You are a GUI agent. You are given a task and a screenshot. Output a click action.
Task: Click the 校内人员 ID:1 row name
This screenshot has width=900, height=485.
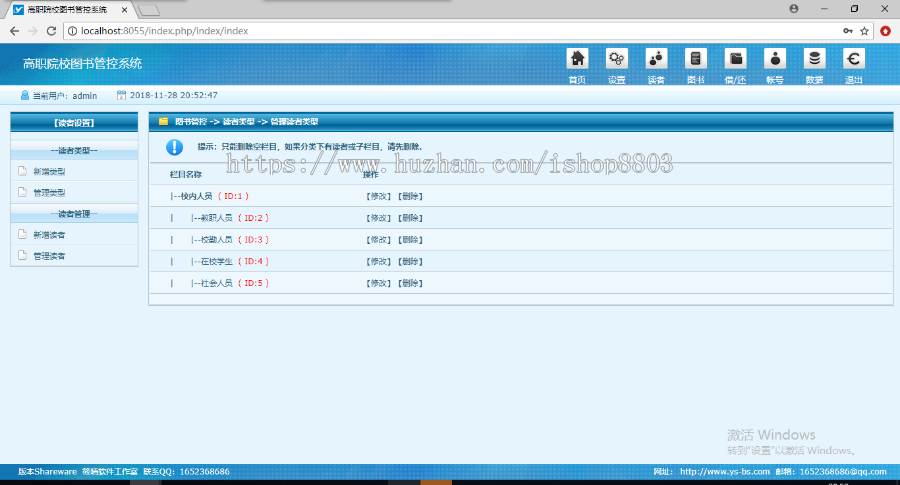point(210,196)
